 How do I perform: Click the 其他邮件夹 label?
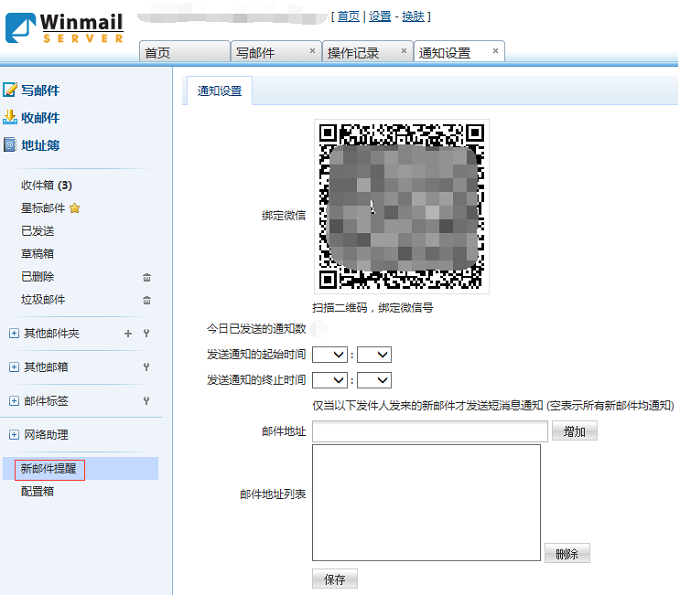(52, 333)
